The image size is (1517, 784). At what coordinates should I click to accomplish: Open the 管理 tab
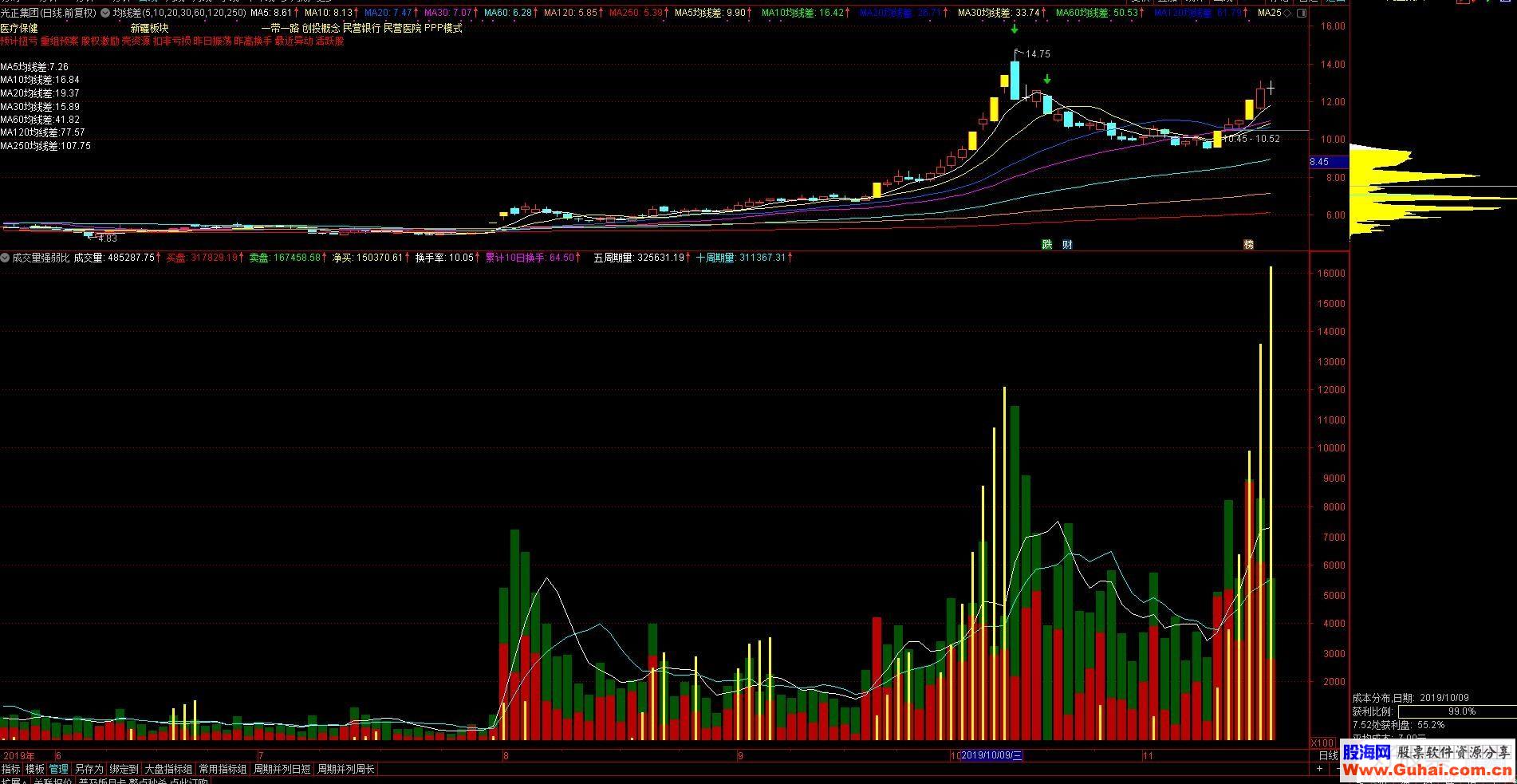[x=59, y=769]
